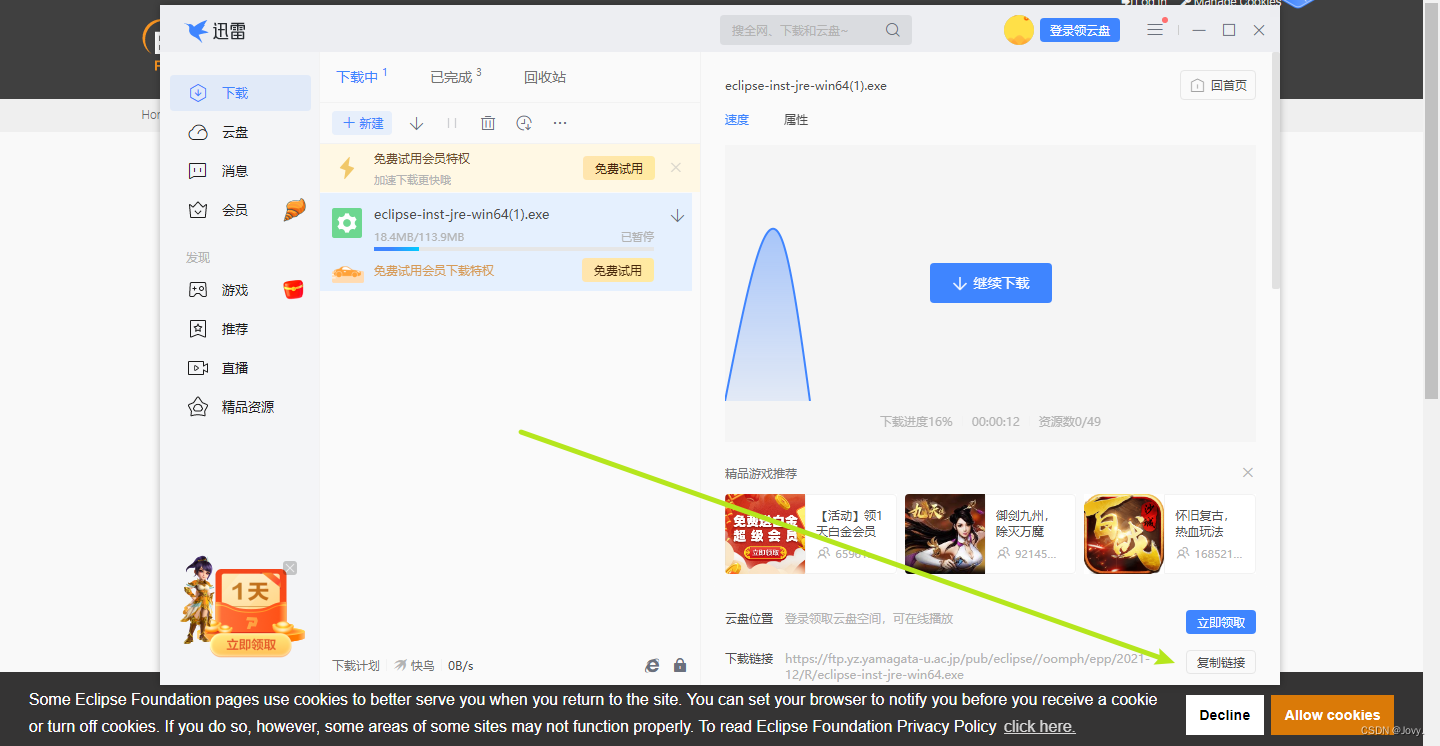Click the 继续下载 button
The image size is (1440, 746).
pyautogui.click(x=991, y=283)
